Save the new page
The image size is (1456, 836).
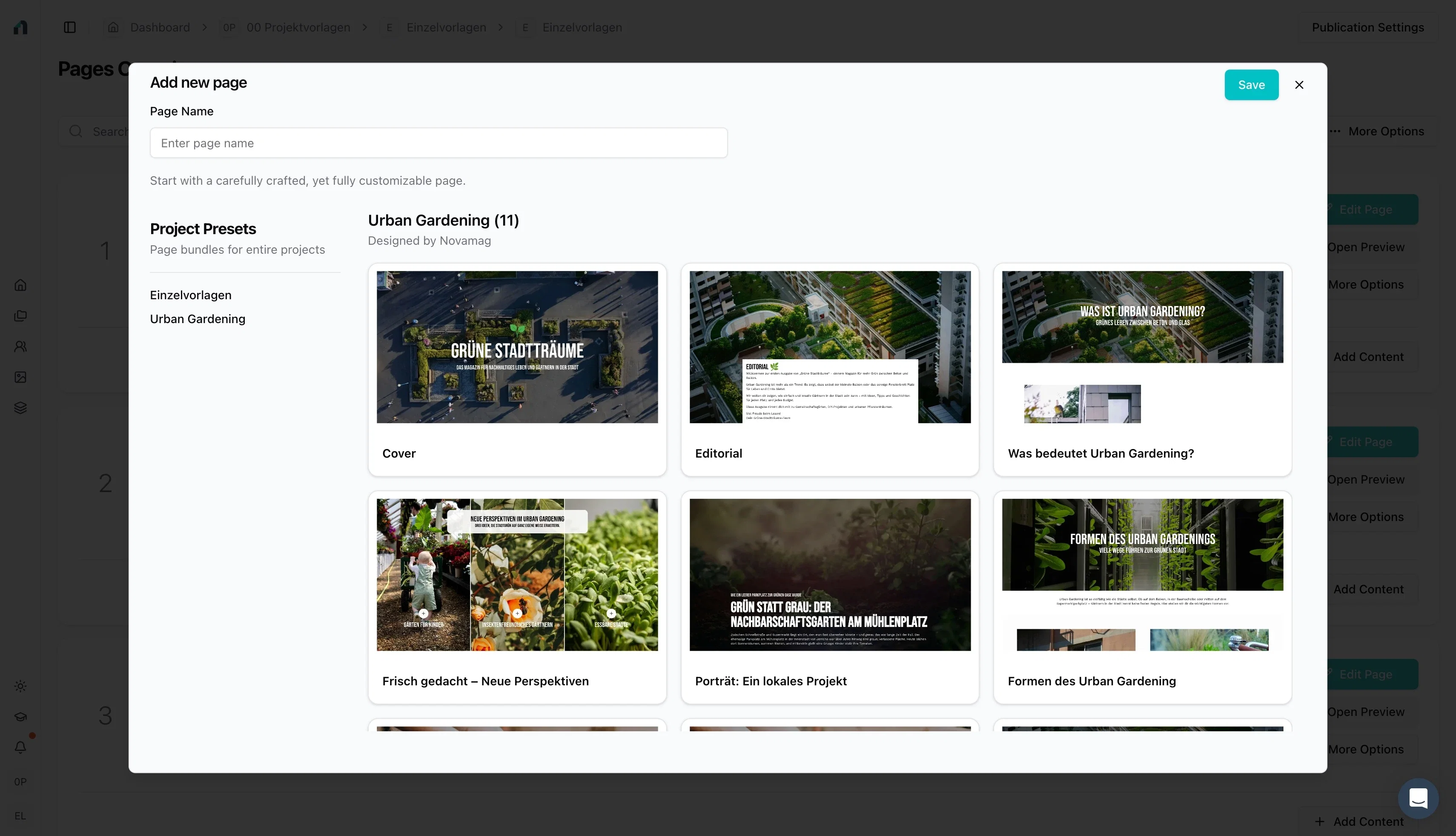[1252, 85]
